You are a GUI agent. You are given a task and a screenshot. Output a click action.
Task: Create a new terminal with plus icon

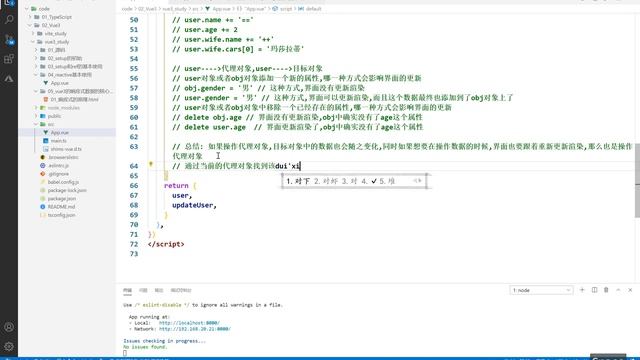[x=582, y=290]
